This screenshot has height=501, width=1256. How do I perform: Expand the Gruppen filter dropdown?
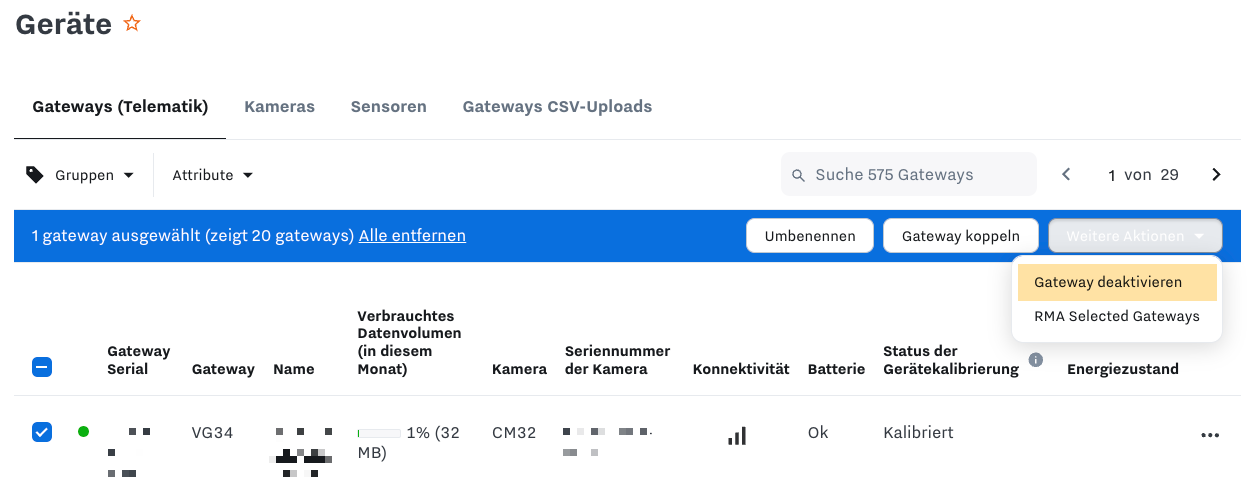coord(80,175)
